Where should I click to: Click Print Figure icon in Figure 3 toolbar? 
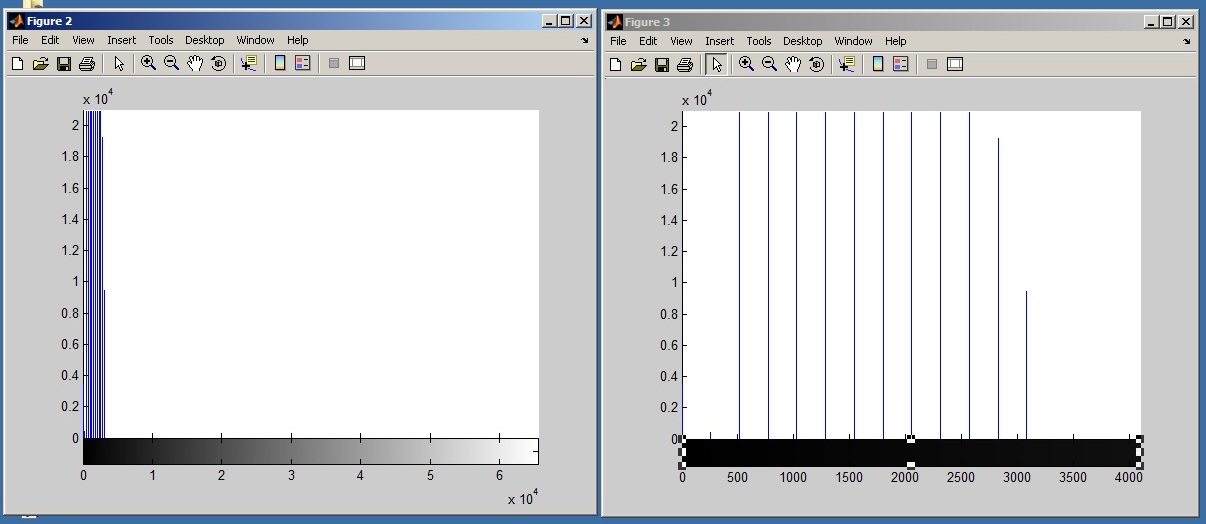685,64
